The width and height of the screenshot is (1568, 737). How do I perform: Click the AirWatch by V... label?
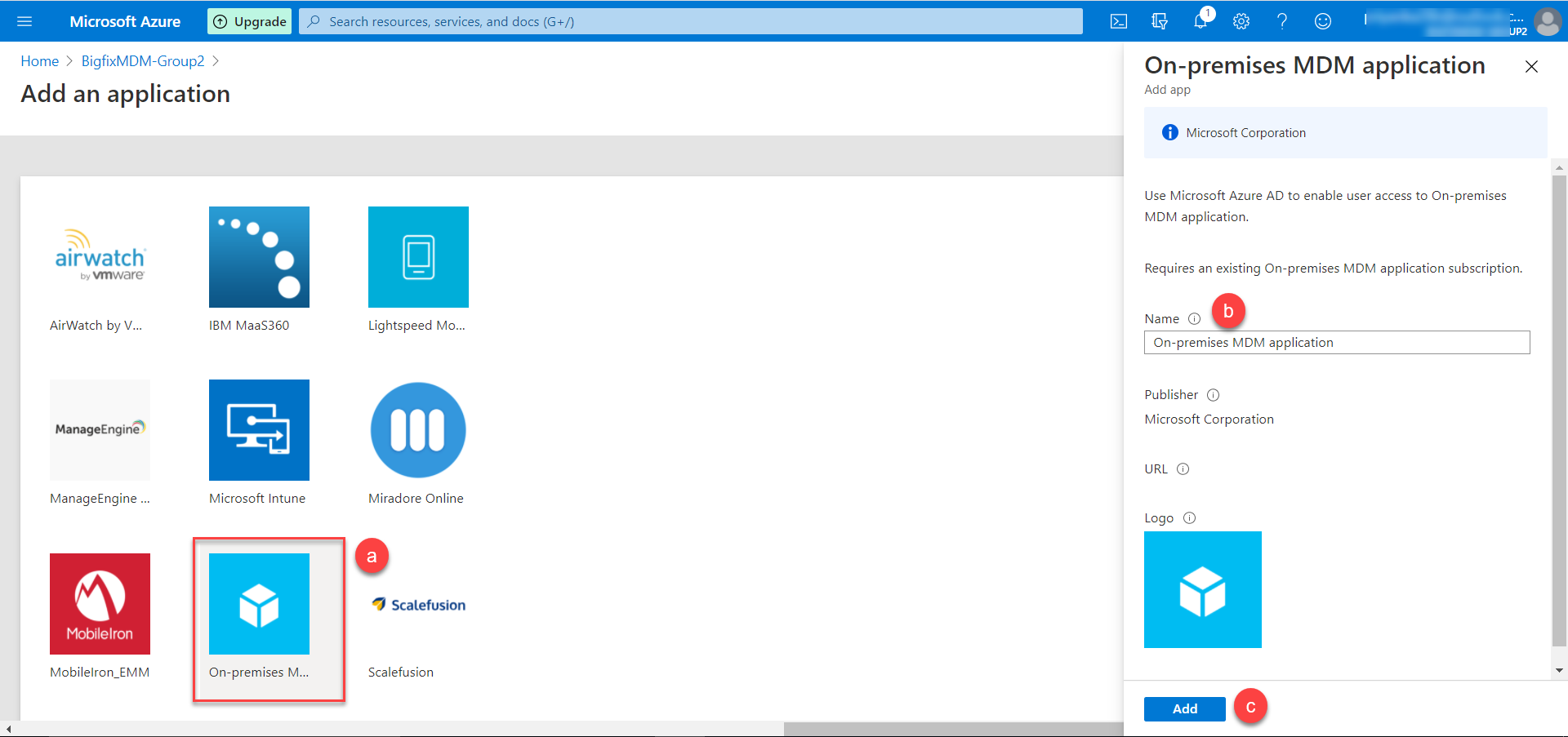(96, 326)
